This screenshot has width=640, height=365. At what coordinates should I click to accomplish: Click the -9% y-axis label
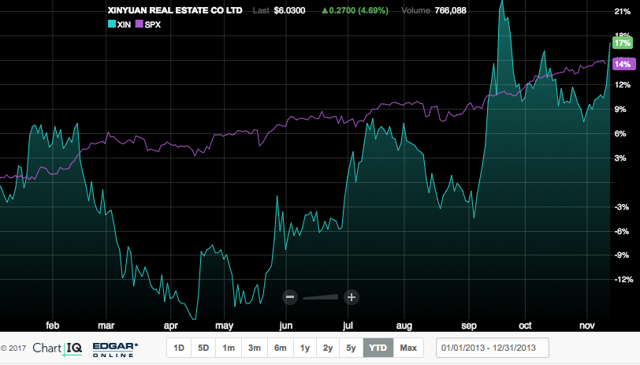coord(622,255)
